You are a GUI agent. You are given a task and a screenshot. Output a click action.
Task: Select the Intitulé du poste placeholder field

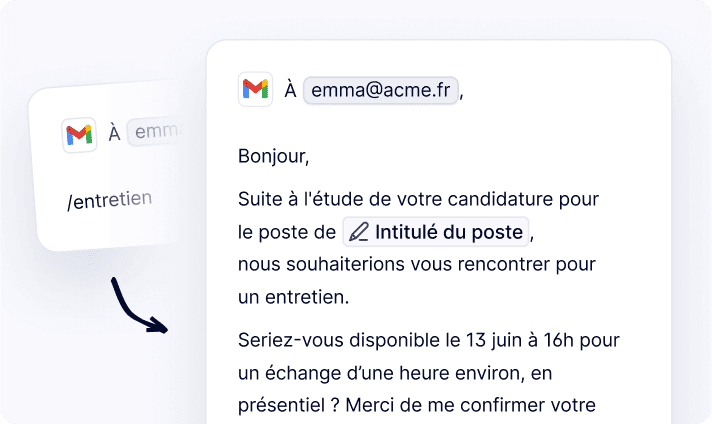point(436,232)
